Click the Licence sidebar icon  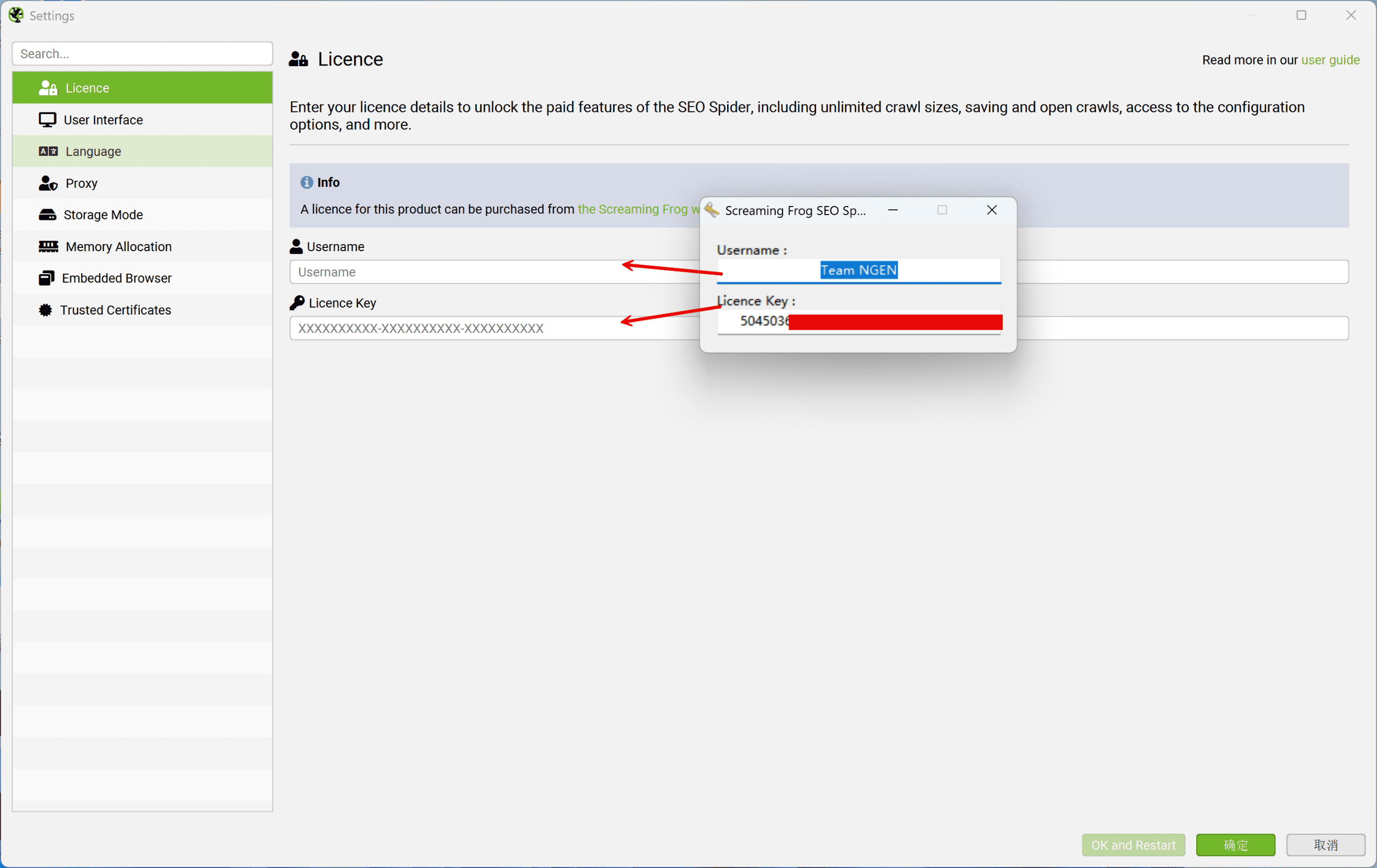point(48,88)
